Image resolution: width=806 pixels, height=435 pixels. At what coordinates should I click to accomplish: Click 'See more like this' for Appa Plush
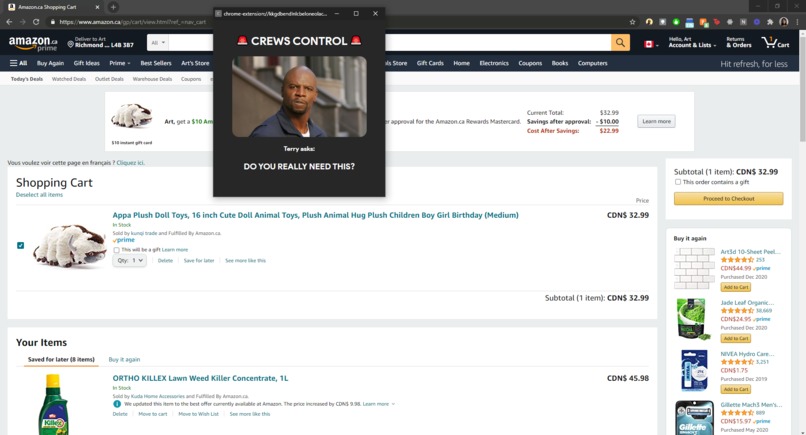pyautogui.click(x=245, y=261)
